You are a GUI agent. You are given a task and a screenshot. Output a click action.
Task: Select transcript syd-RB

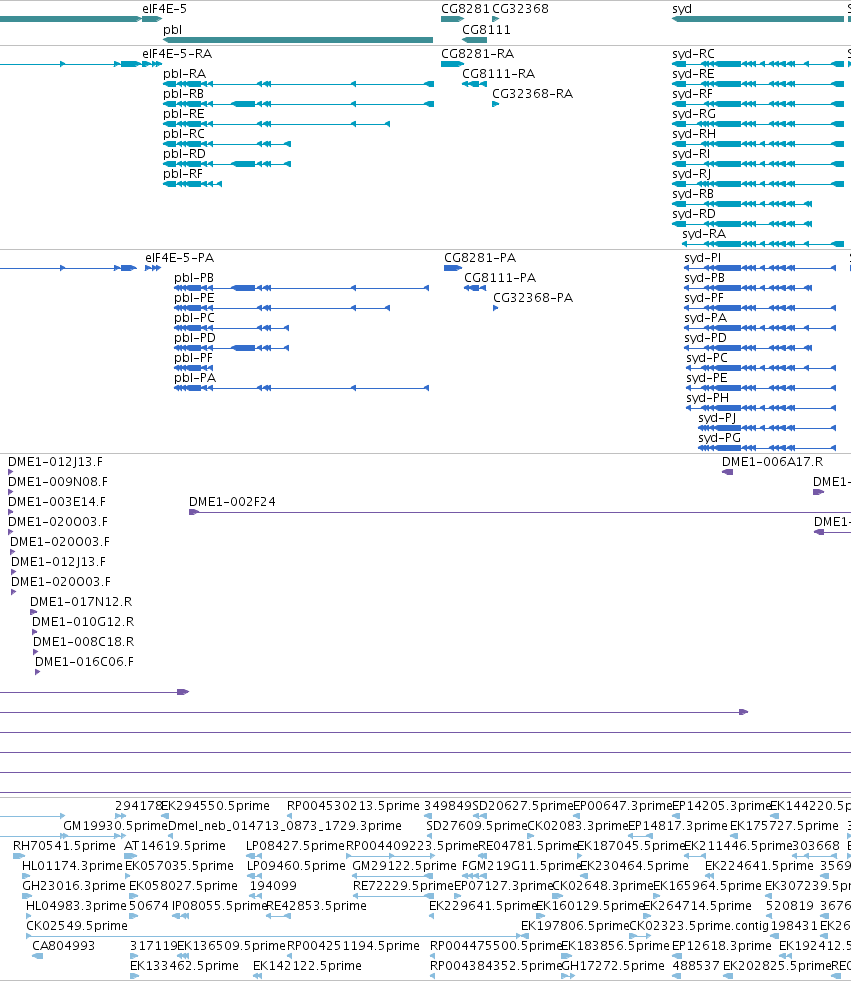[742, 204]
